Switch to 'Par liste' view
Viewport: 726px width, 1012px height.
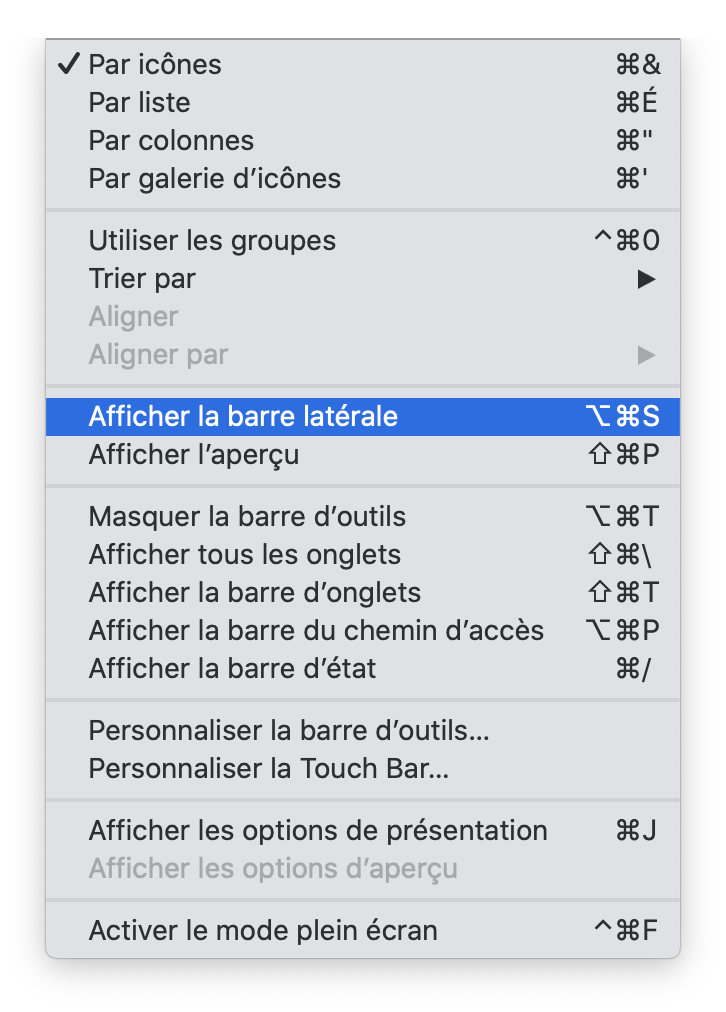click(139, 103)
